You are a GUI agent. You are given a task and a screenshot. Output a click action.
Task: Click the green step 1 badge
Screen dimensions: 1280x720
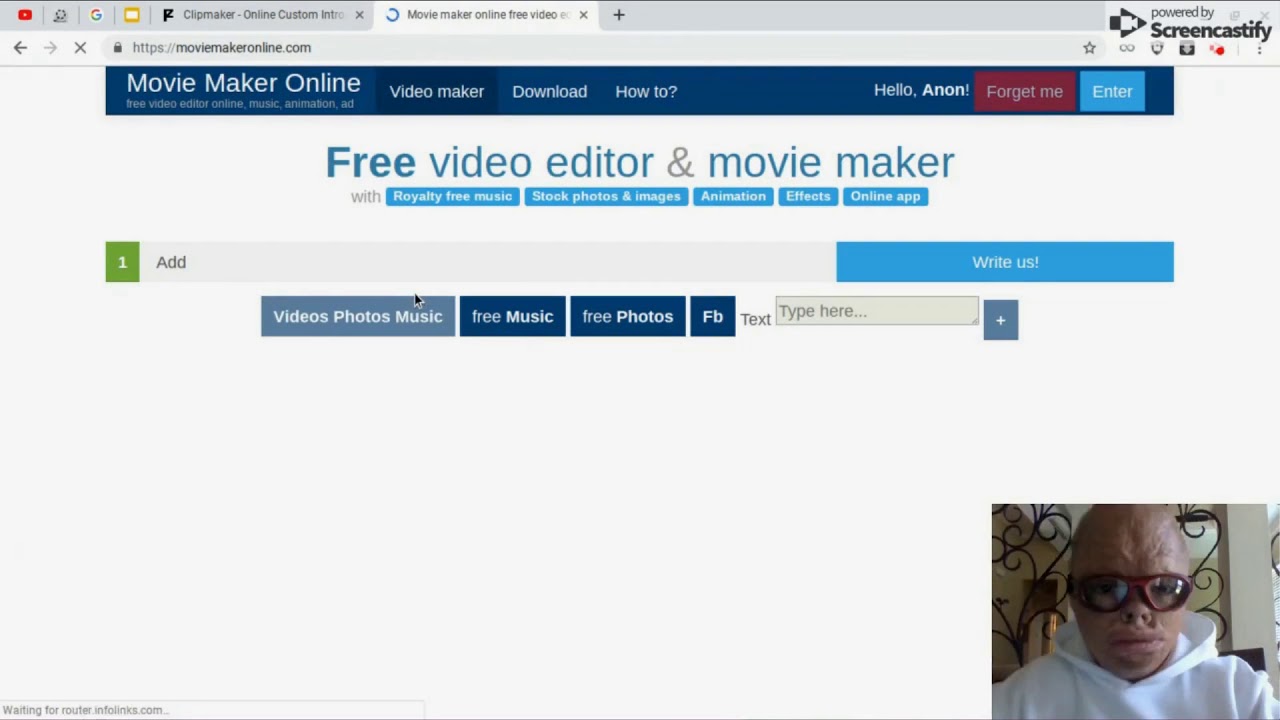click(122, 262)
